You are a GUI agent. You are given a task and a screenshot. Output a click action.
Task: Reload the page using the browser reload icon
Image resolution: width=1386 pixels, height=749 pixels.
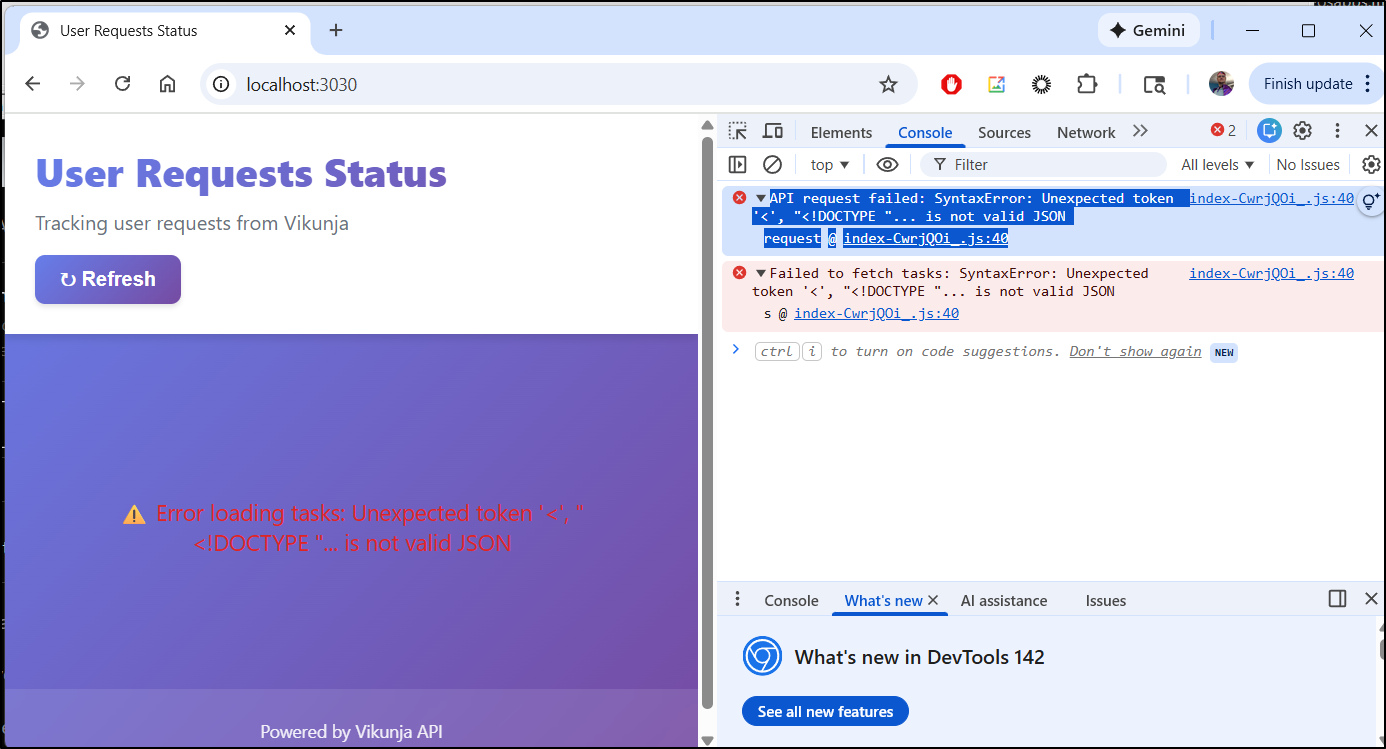coord(123,85)
